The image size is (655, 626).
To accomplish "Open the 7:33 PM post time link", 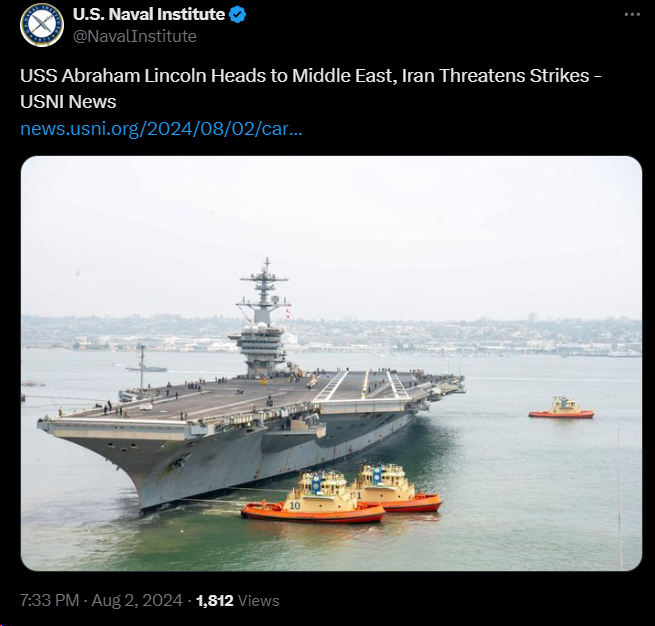I will click(49, 601).
